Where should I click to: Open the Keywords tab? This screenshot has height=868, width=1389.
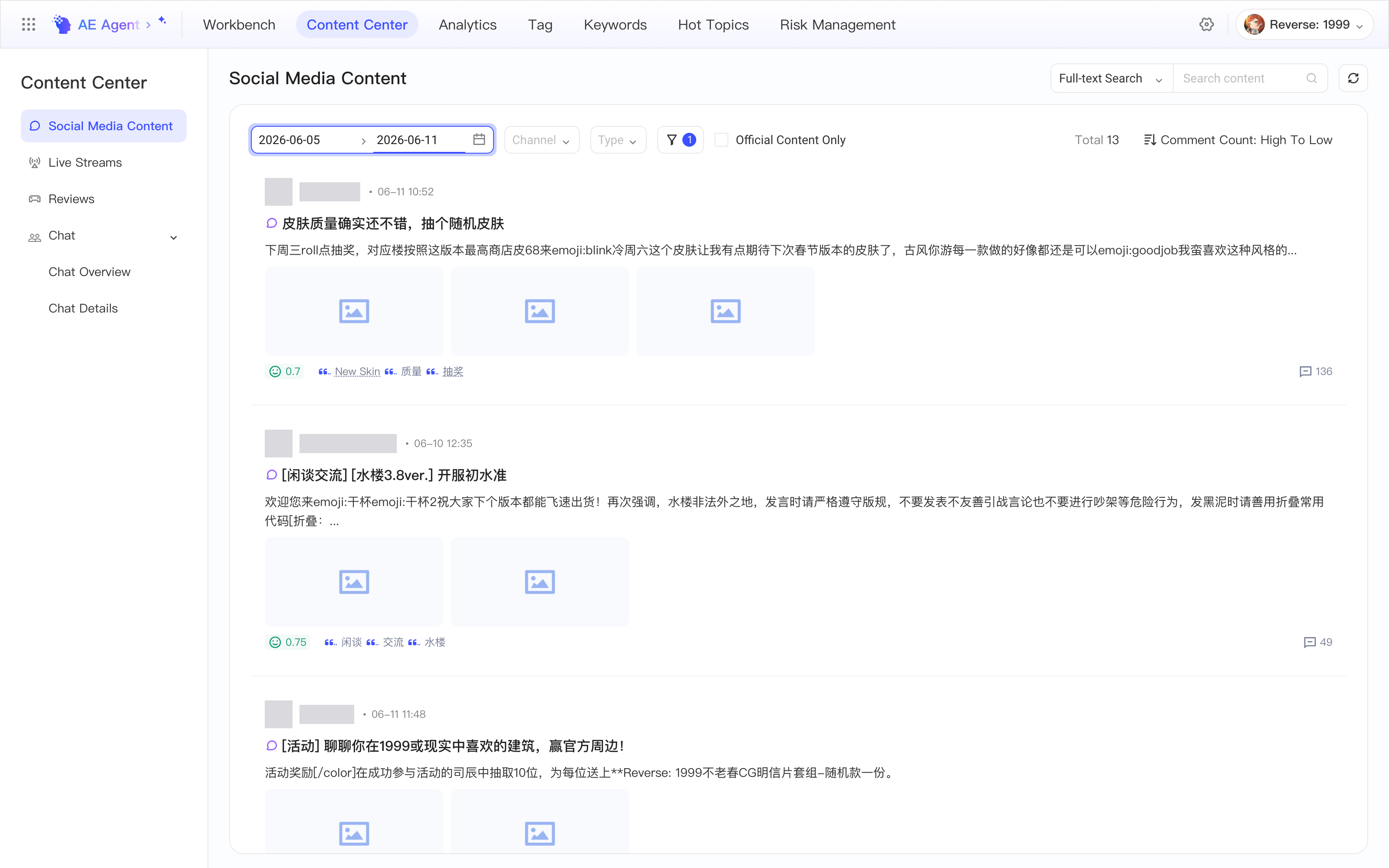615,24
